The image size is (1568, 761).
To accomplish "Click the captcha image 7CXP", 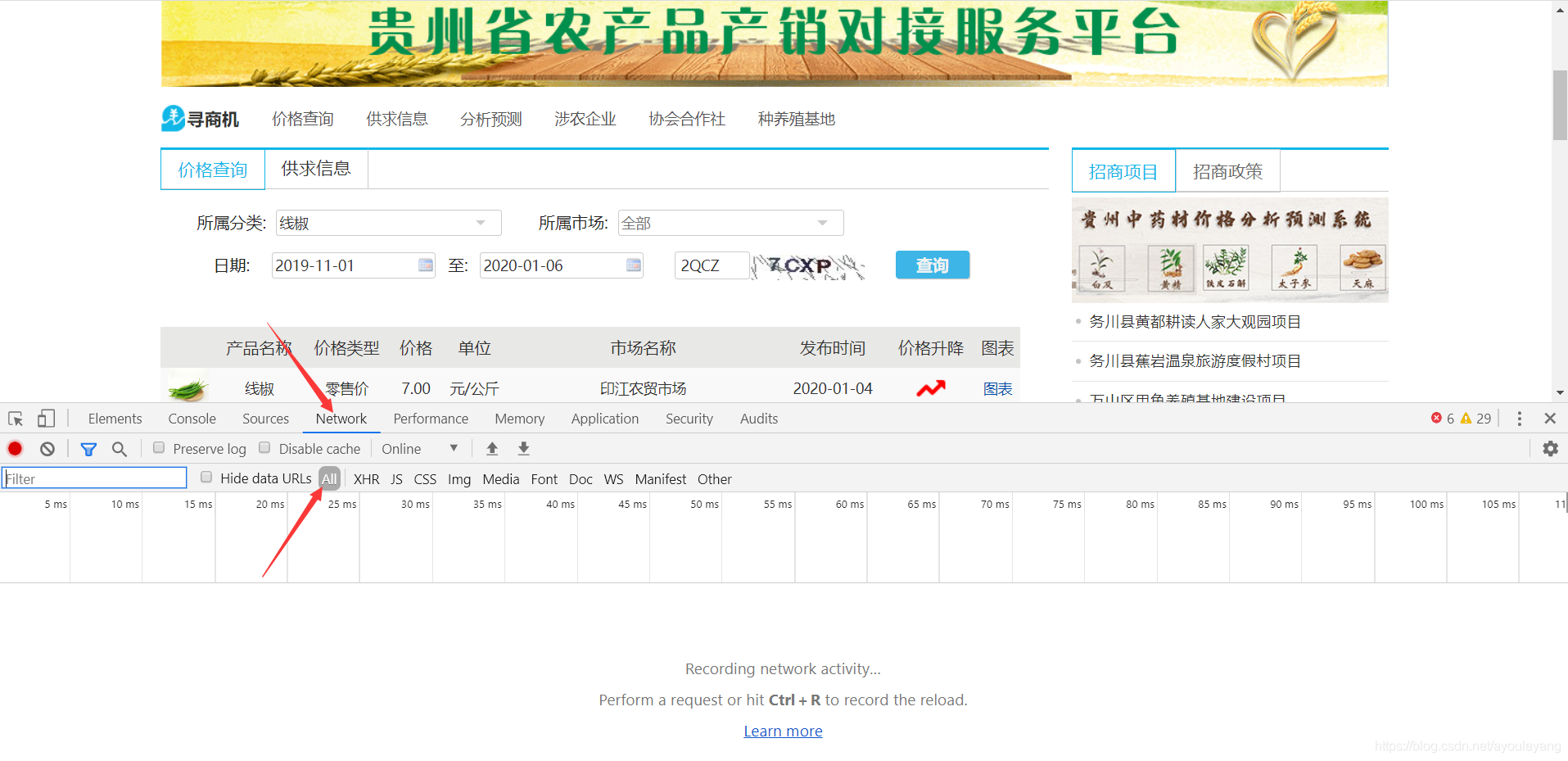I will pyautogui.click(x=808, y=265).
